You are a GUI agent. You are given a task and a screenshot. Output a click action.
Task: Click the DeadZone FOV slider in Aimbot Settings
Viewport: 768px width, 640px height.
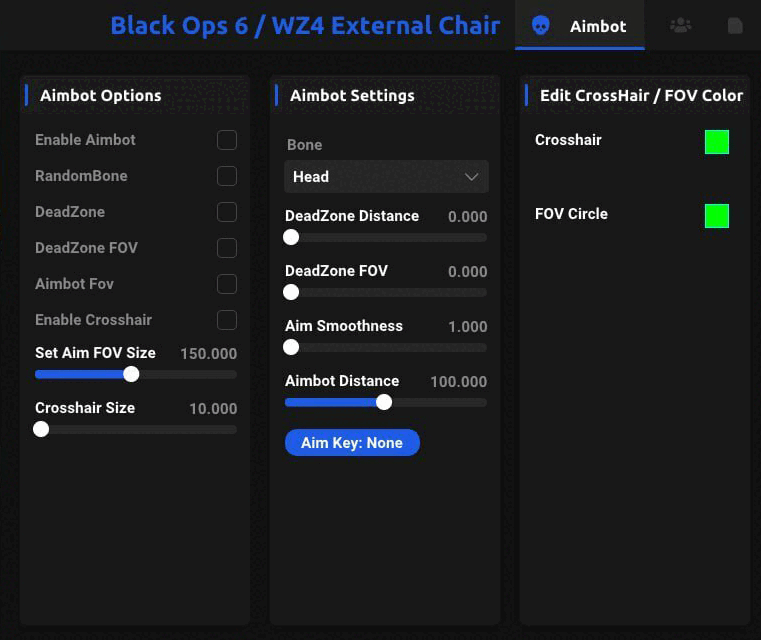coord(386,292)
